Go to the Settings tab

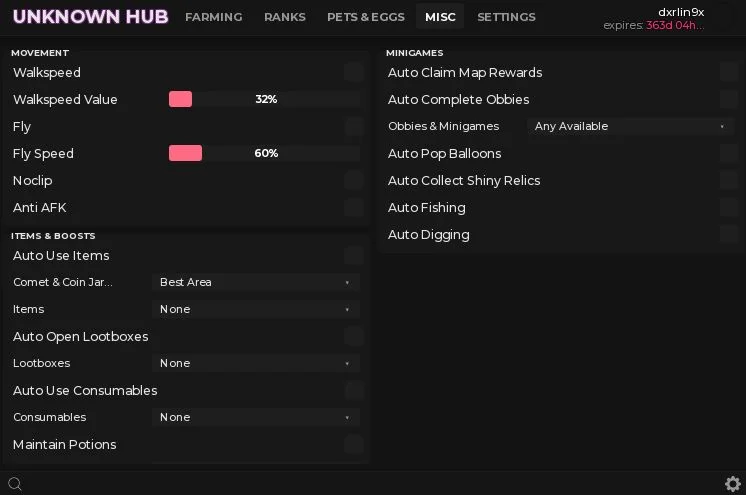pyautogui.click(x=506, y=17)
